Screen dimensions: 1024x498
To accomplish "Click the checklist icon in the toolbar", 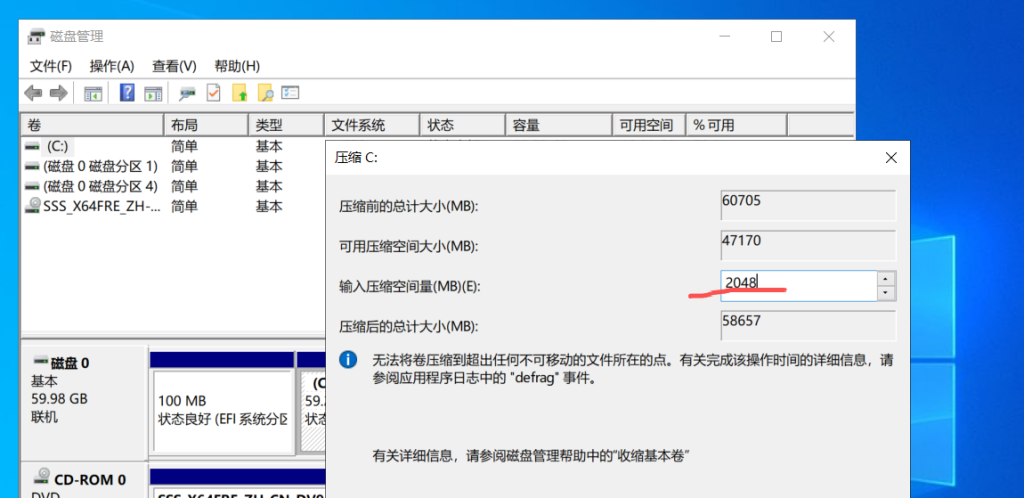I will (x=291, y=93).
